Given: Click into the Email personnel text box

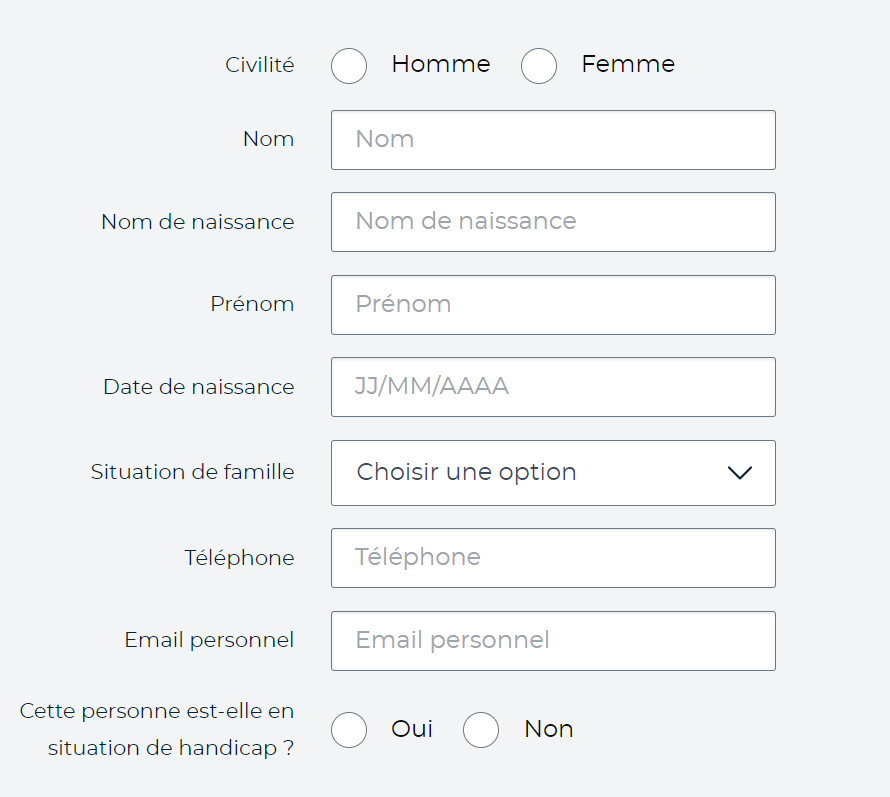Looking at the screenshot, I should pos(552,641).
